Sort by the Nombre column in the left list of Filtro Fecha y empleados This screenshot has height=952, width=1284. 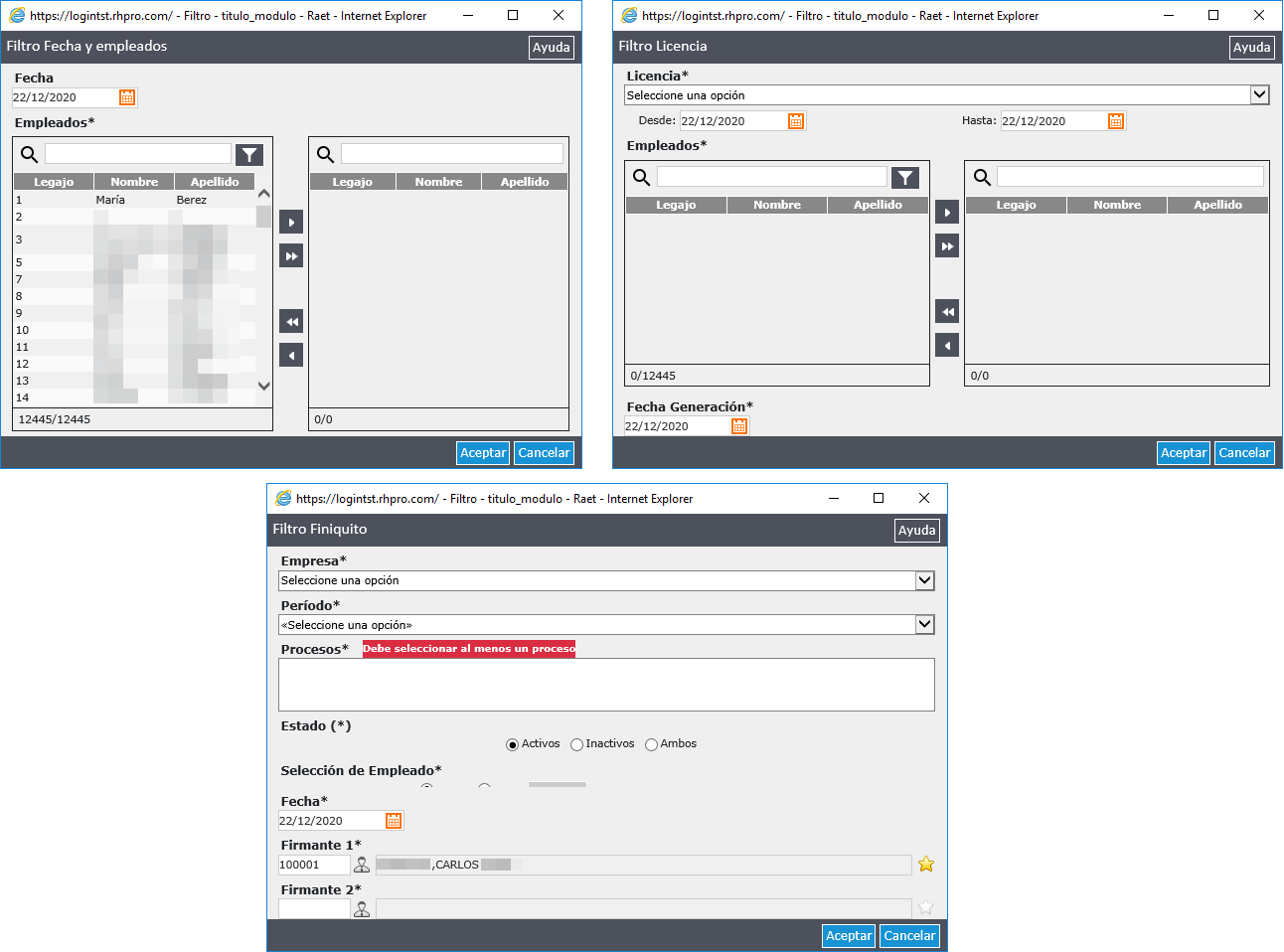[134, 182]
